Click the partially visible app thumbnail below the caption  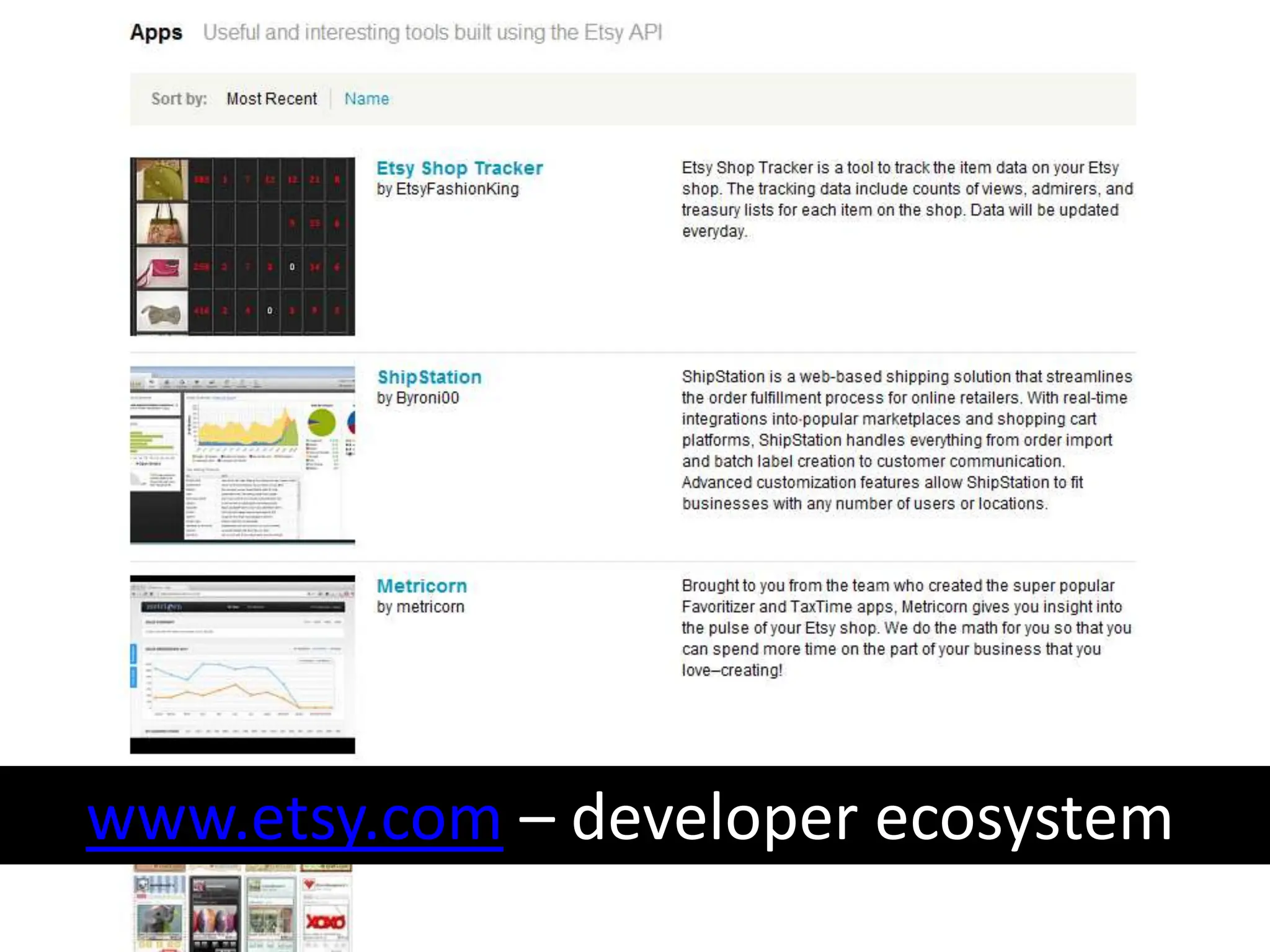pyautogui.click(x=242, y=908)
